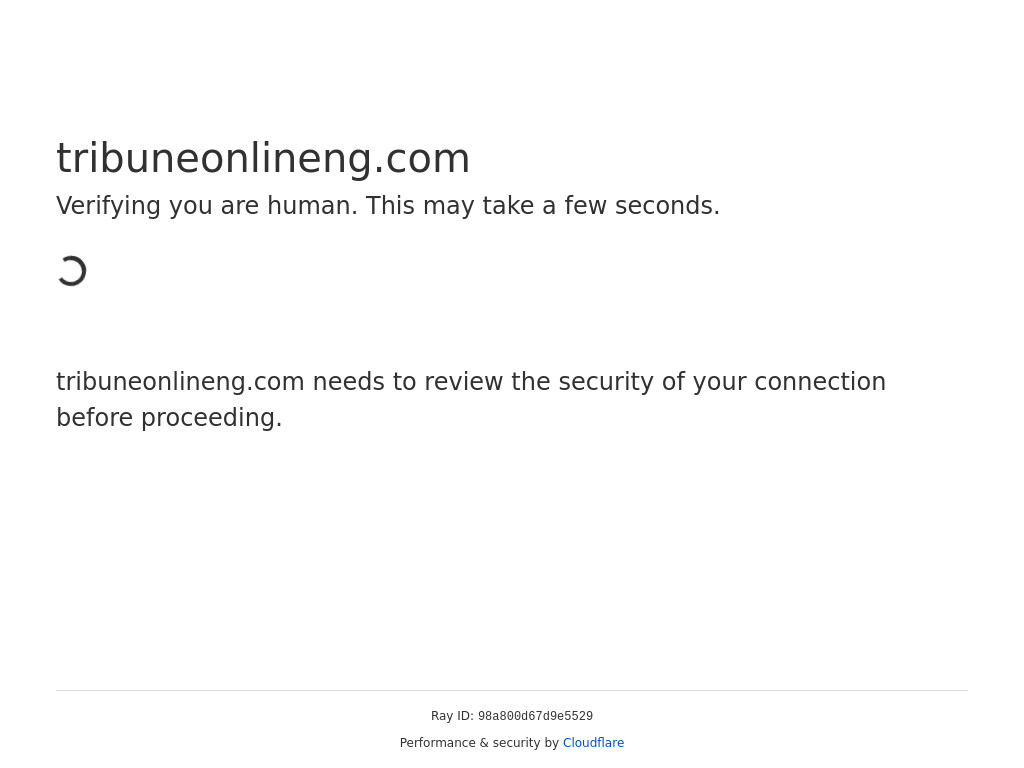Screen dimensions: 1024x768
Task: Click the word "Performance" in footer
Action: pyautogui.click(x=437, y=743)
